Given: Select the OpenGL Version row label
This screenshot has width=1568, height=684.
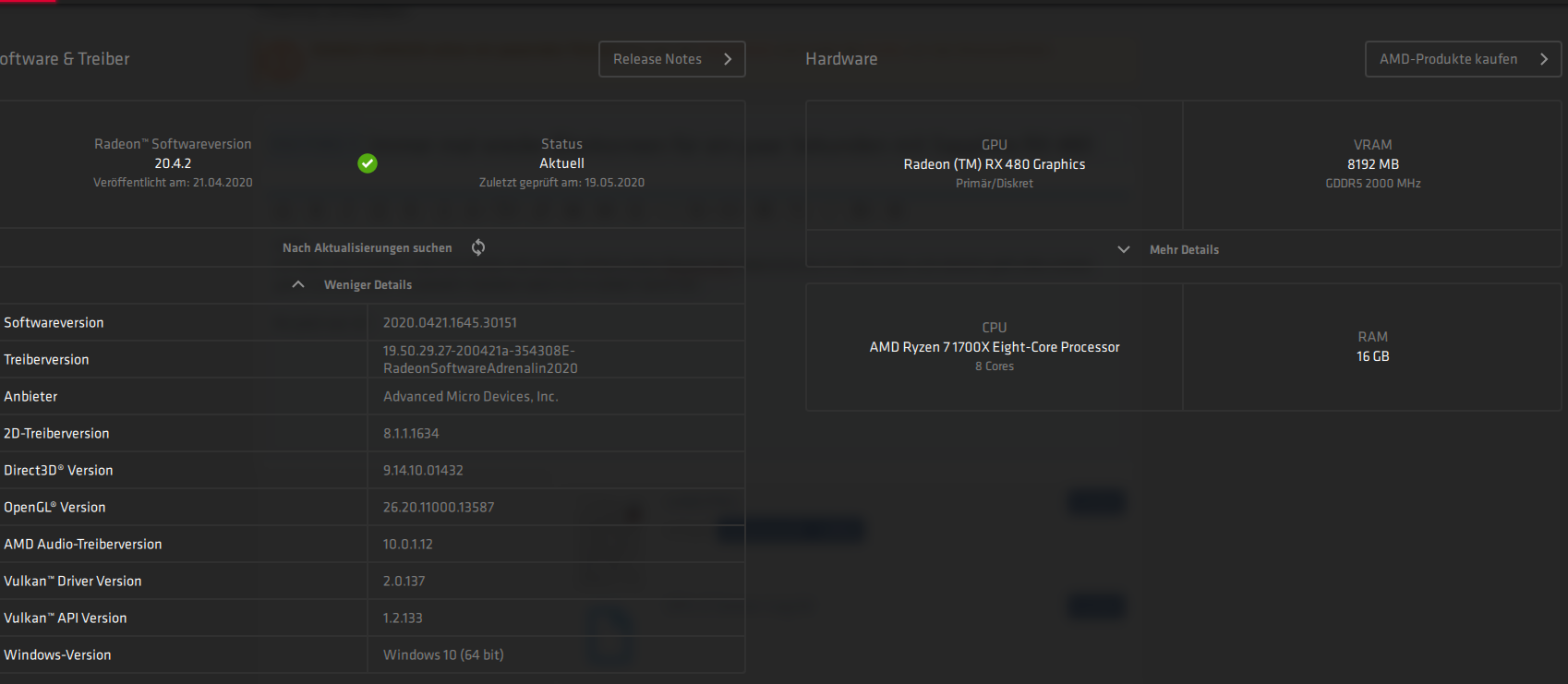Looking at the screenshot, I should pos(54,508).
